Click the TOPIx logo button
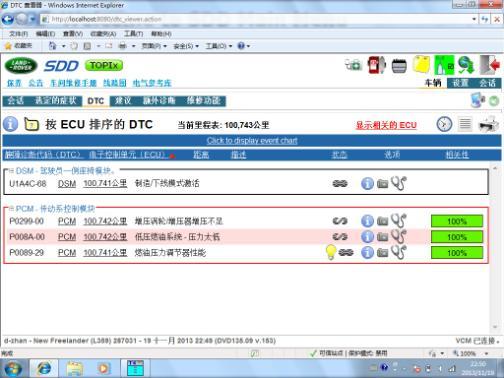This screenshot has width=504, height=378. pyautogui.click(x=104, y=65)
